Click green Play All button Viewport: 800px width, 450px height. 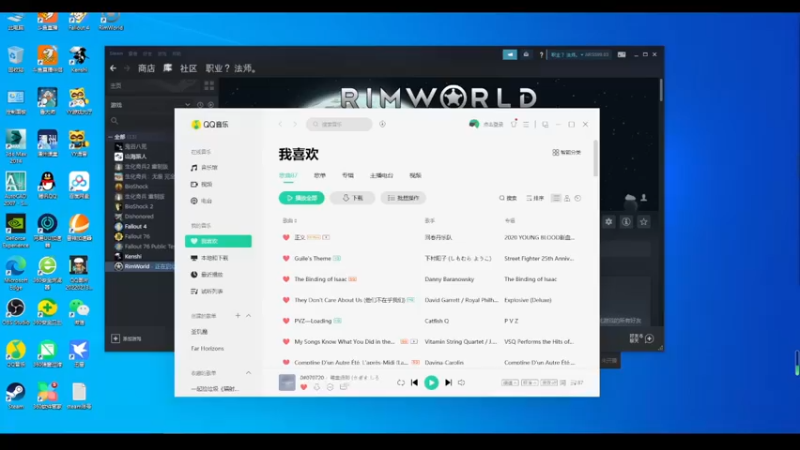[x=302, y=198]
